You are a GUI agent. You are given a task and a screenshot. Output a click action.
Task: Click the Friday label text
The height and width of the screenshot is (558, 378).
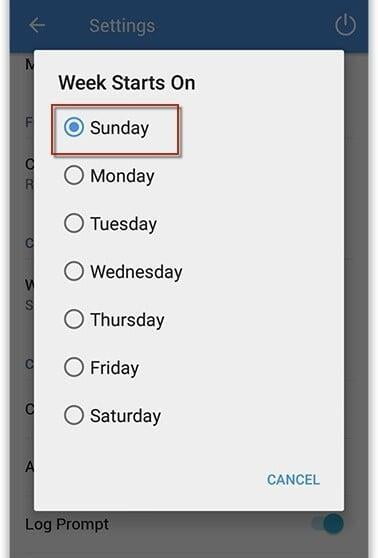point(114,368)
